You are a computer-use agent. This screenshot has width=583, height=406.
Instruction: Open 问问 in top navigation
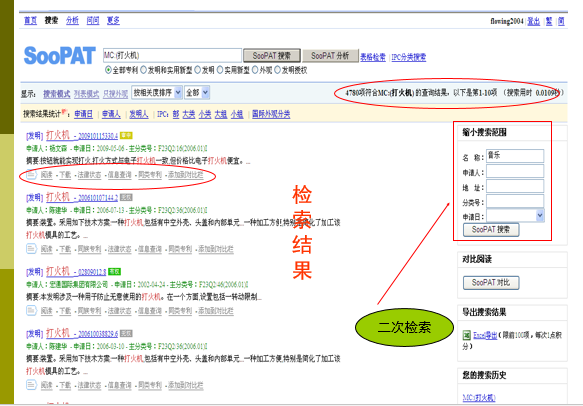coord(93,20)
